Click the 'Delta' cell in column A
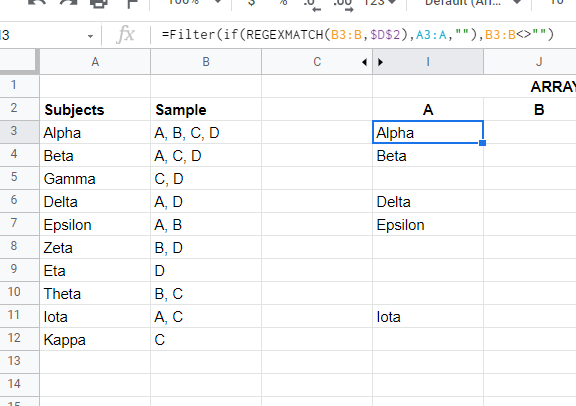Image resolution: width=576 pixels, height=406 pixels. pos(95,201)
